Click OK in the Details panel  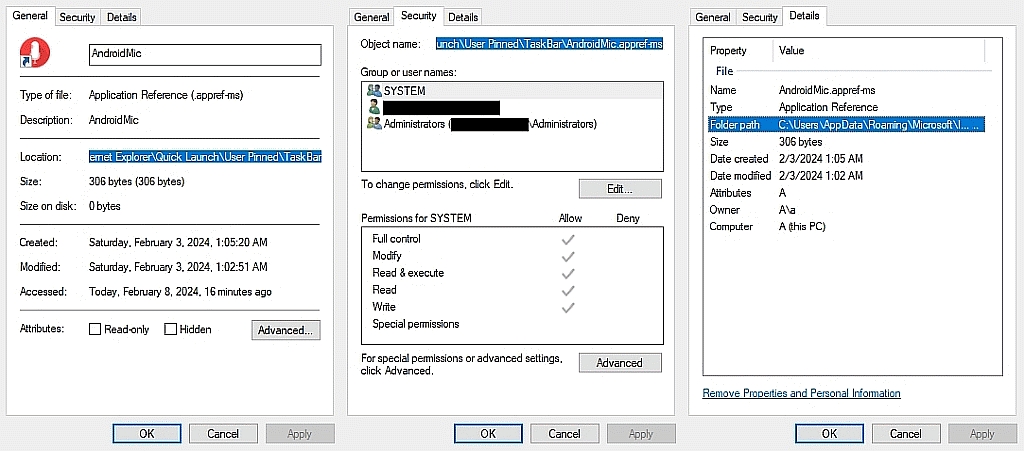[829, 433]
